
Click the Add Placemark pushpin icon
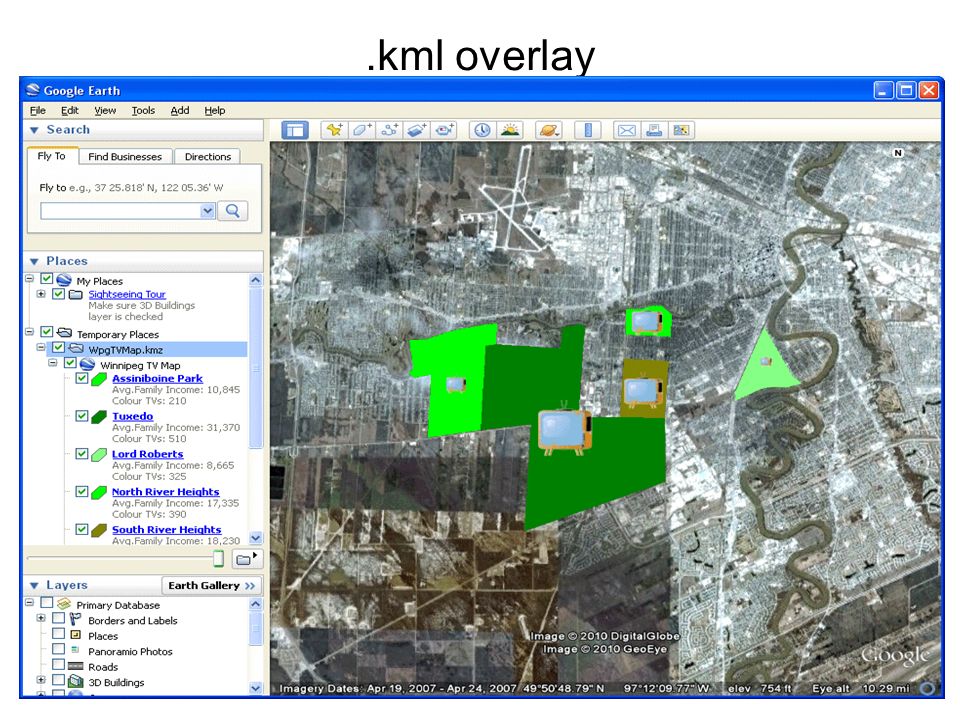(334, 130)
